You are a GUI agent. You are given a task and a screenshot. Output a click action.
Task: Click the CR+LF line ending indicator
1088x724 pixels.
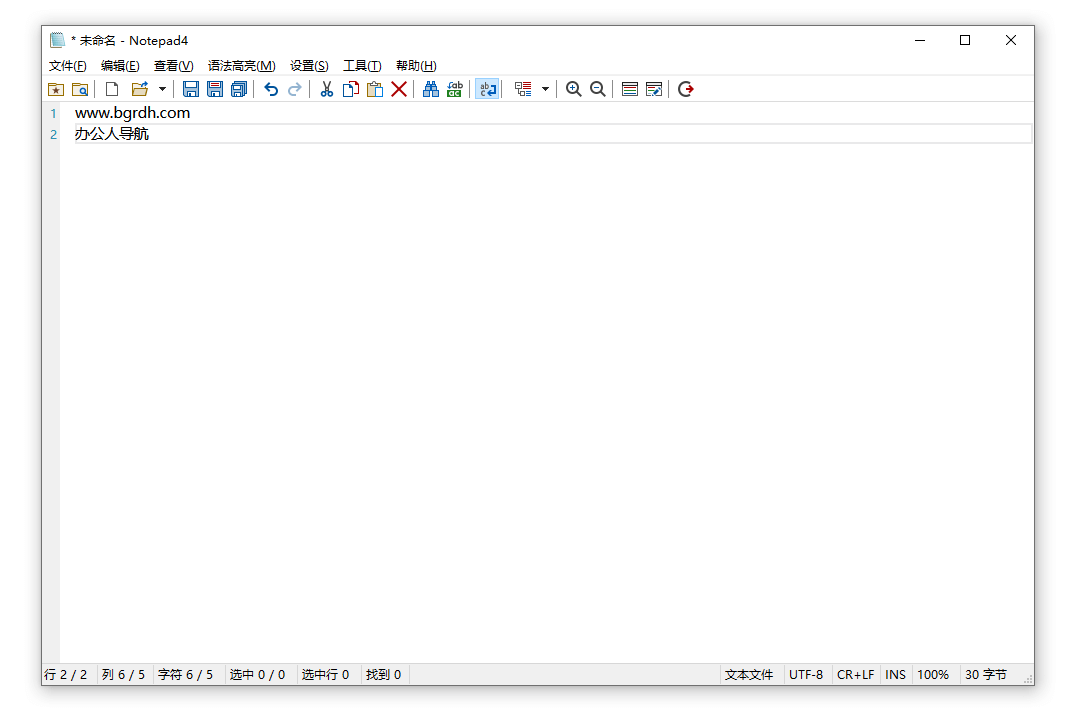pyautogui.click(x=855, y=674)
